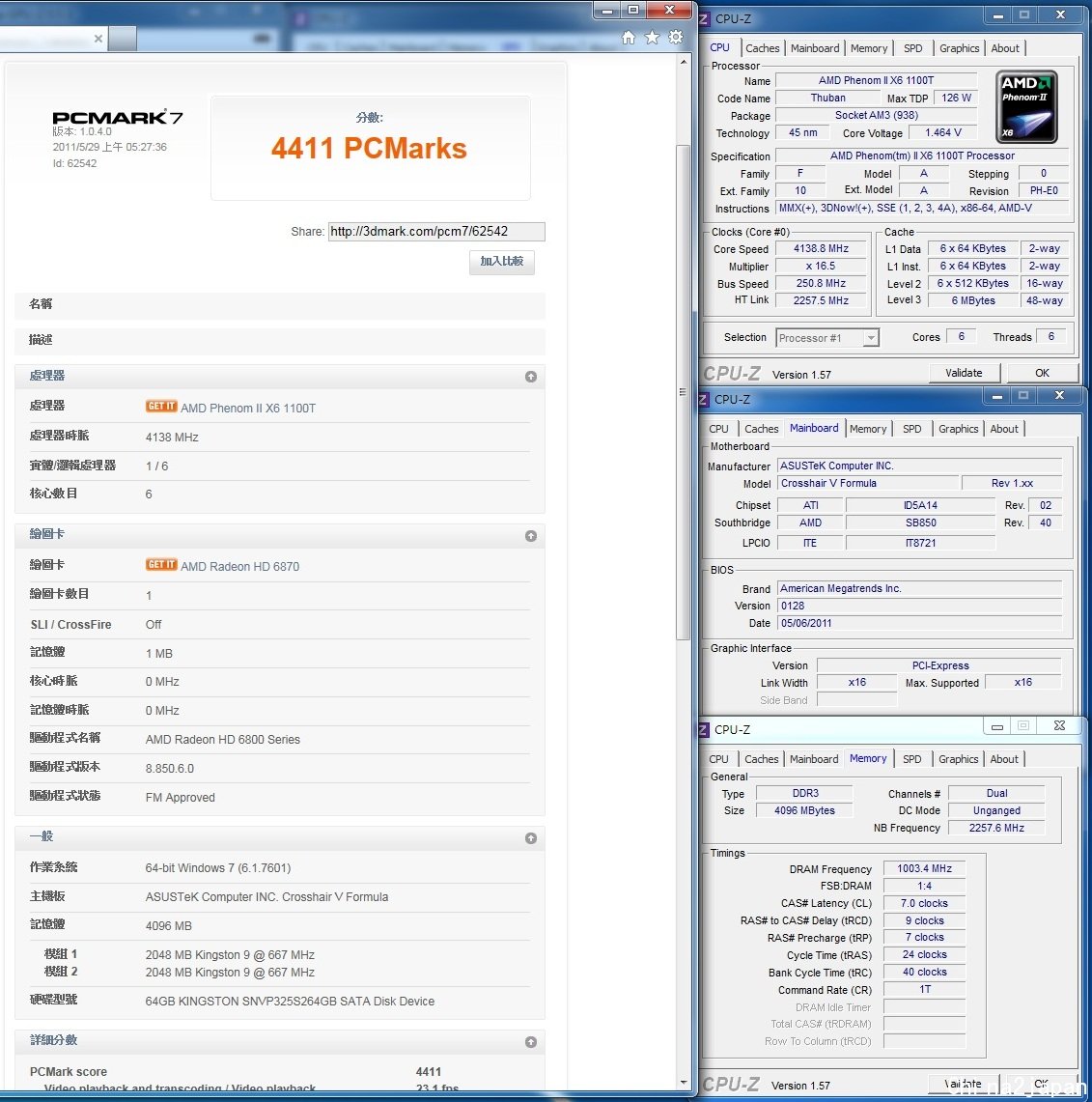Viewport: 1092px width, 1102px height.
Task: Open About tab in Memory CPU-Z window
Action: tap(1004, 759)
